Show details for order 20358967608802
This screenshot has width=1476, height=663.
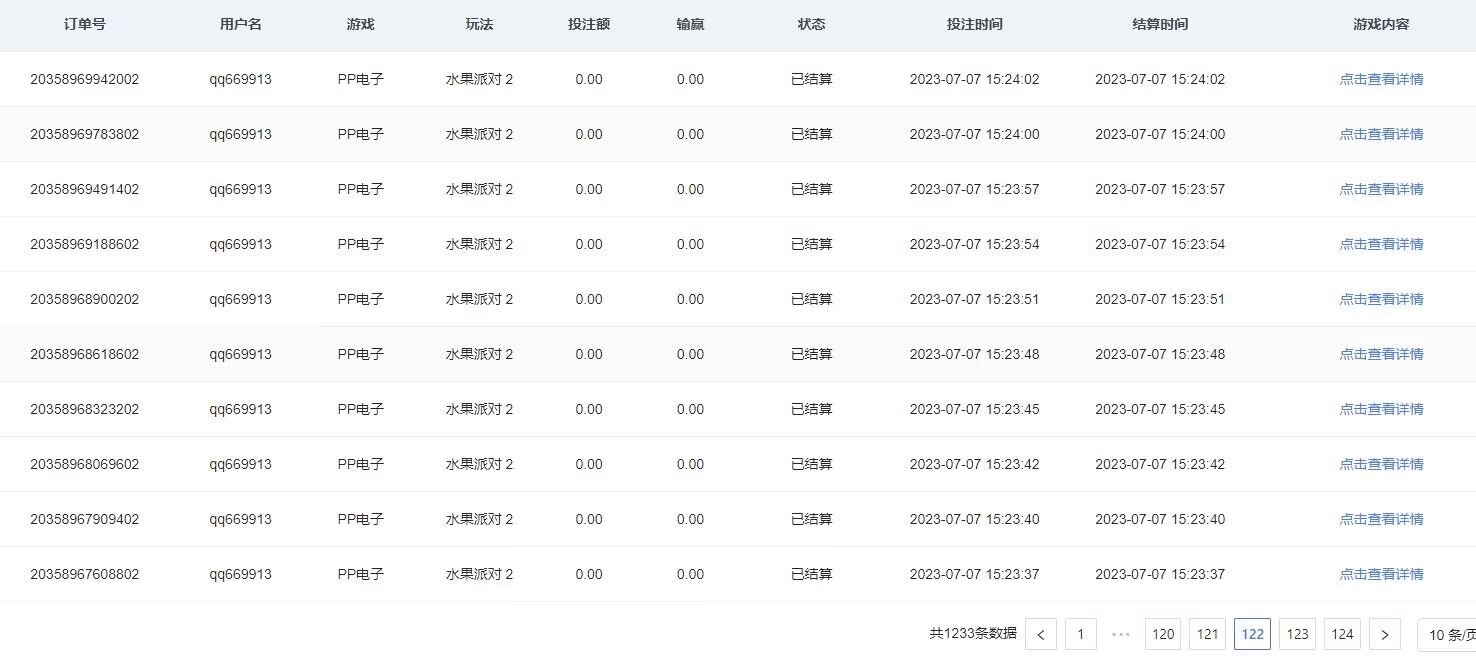[x=1381, y=574]
